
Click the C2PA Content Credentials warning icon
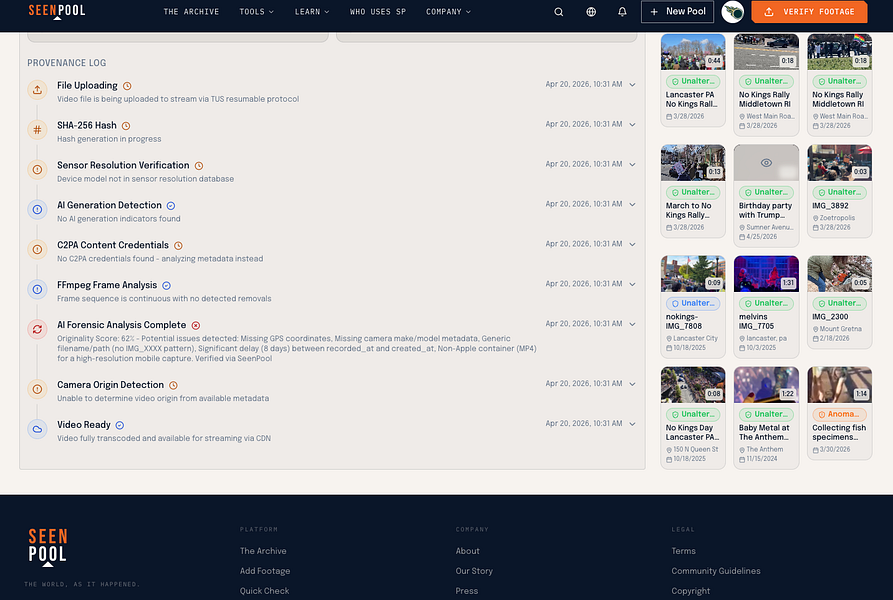(37, 249)
